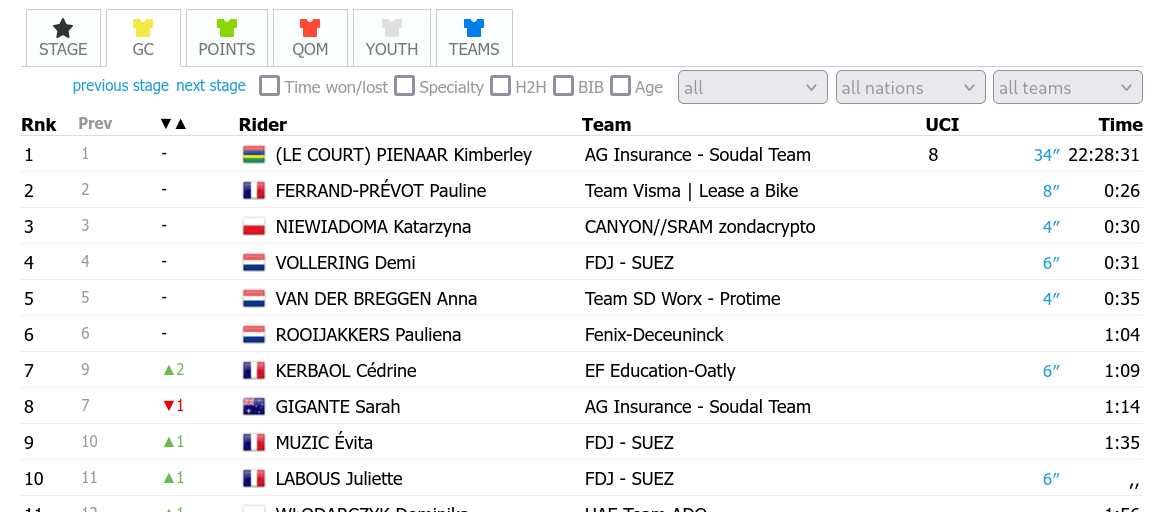Click the position change arrows column header

174,124
